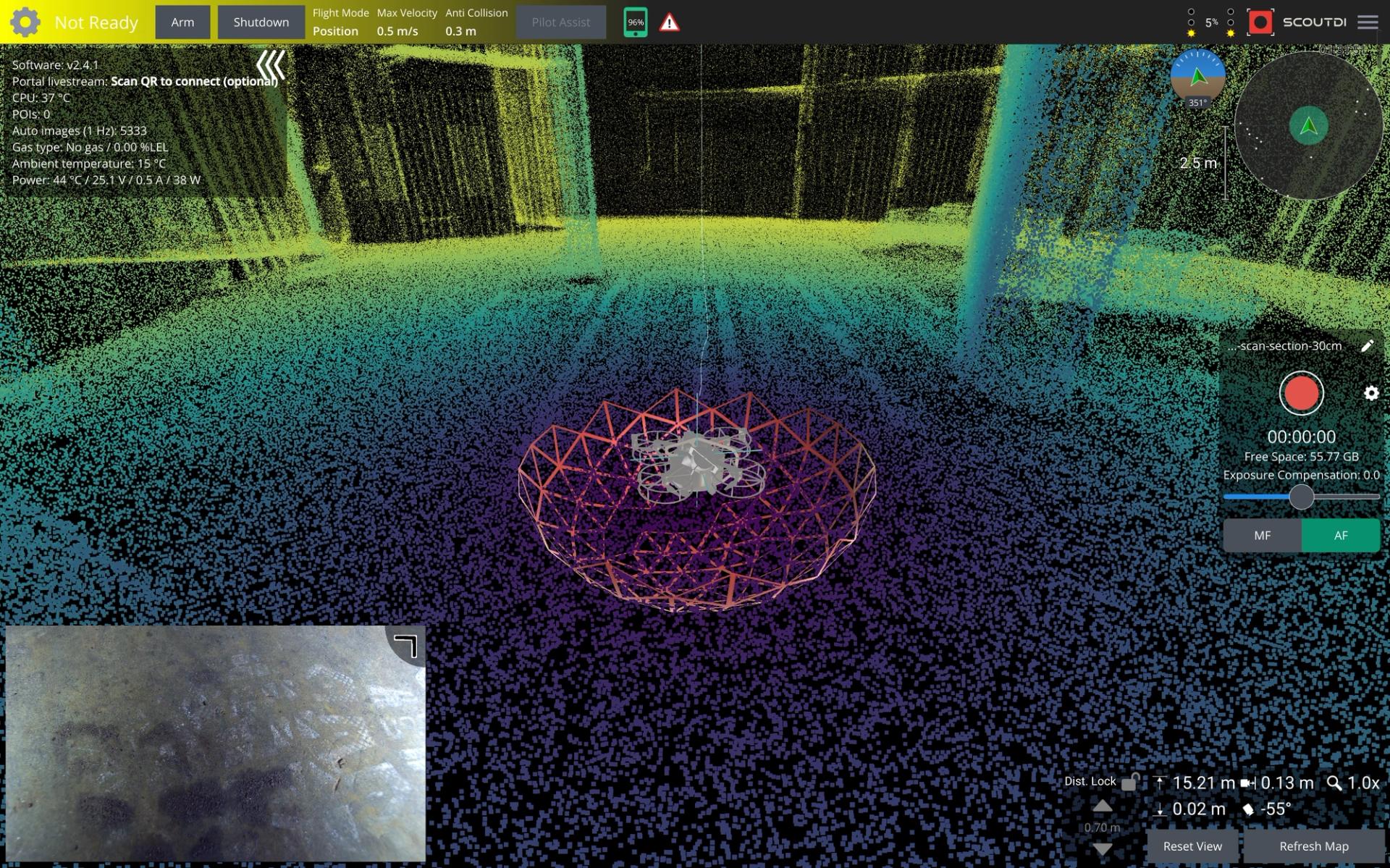Increase lock distance with up arrow
This screenshot has width=1390, height=868.
[x=1102, y=806]
